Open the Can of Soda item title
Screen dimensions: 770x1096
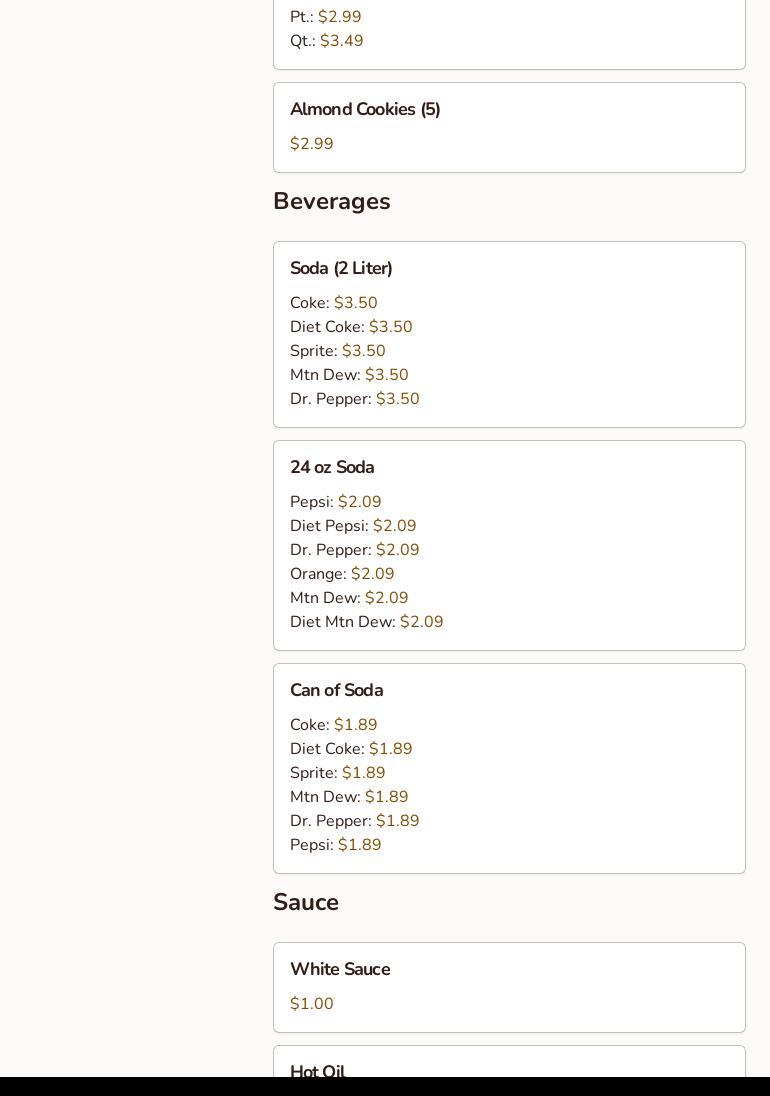click(336, 690)
